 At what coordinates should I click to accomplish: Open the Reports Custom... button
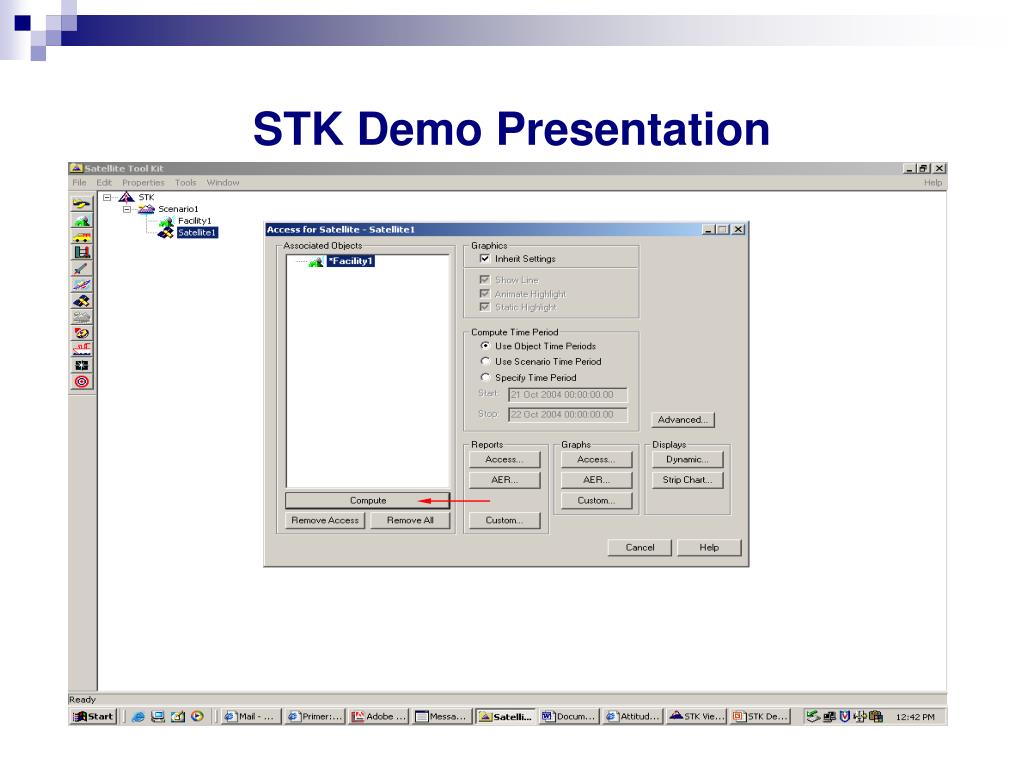(x=504, y=520)
